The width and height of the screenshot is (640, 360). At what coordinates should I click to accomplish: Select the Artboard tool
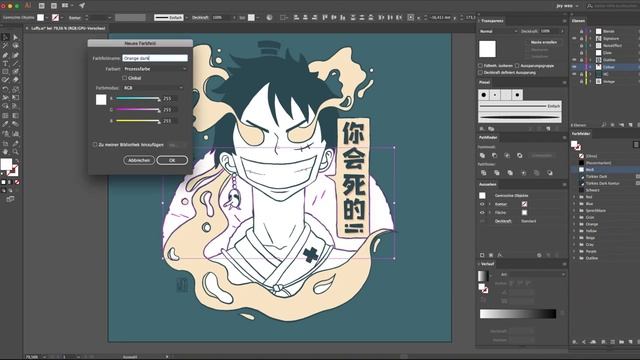point(5,143)
